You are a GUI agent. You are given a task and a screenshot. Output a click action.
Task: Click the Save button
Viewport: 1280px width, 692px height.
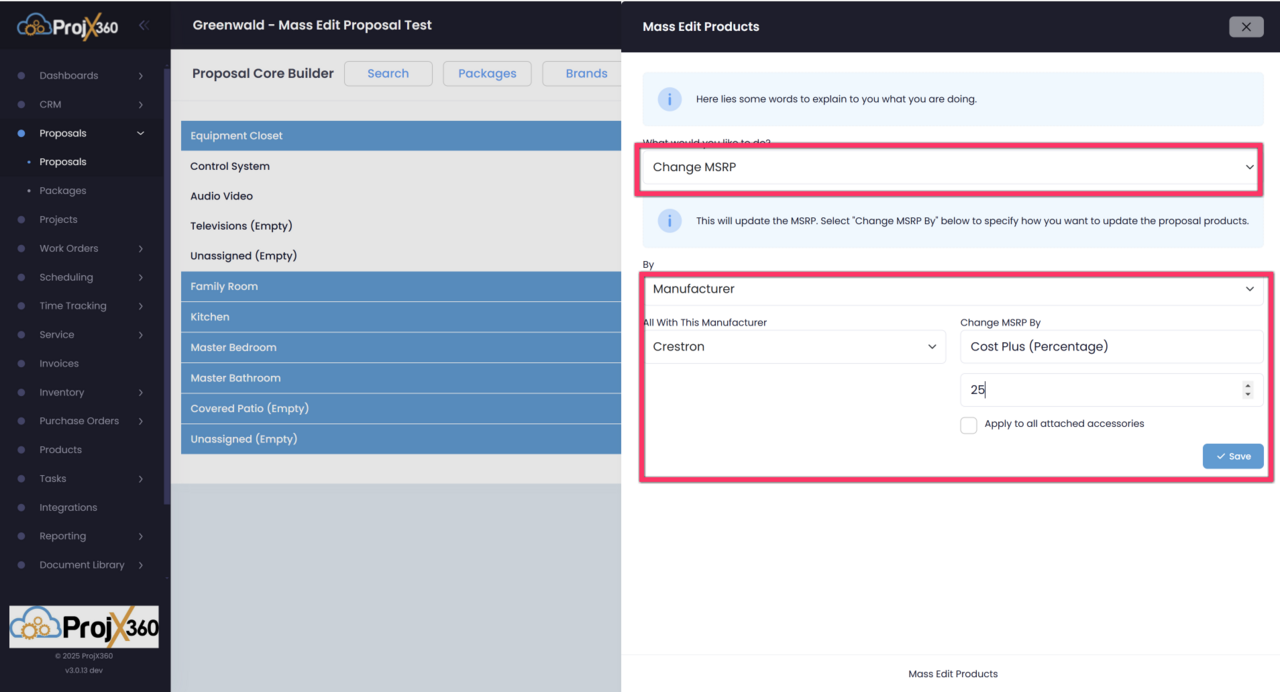tap(1232, 456)
